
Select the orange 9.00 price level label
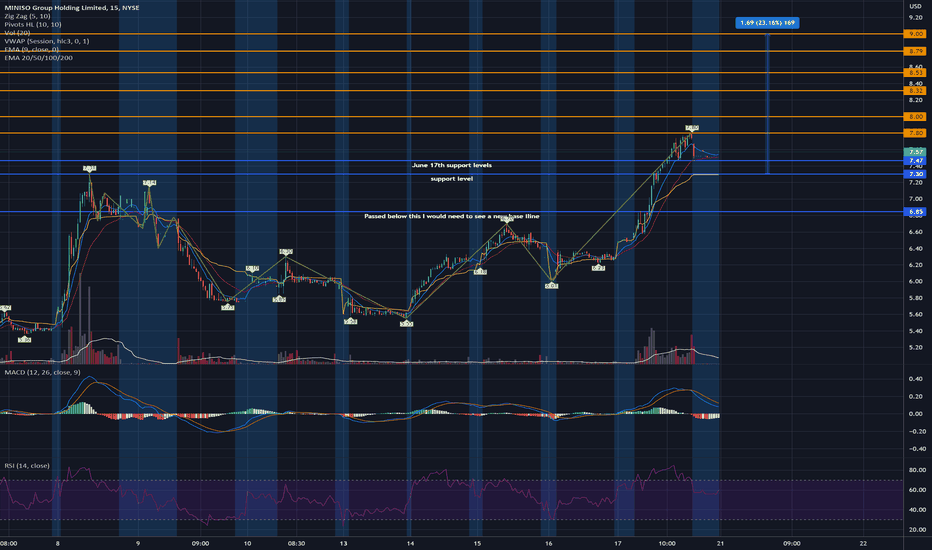point(914,34)
